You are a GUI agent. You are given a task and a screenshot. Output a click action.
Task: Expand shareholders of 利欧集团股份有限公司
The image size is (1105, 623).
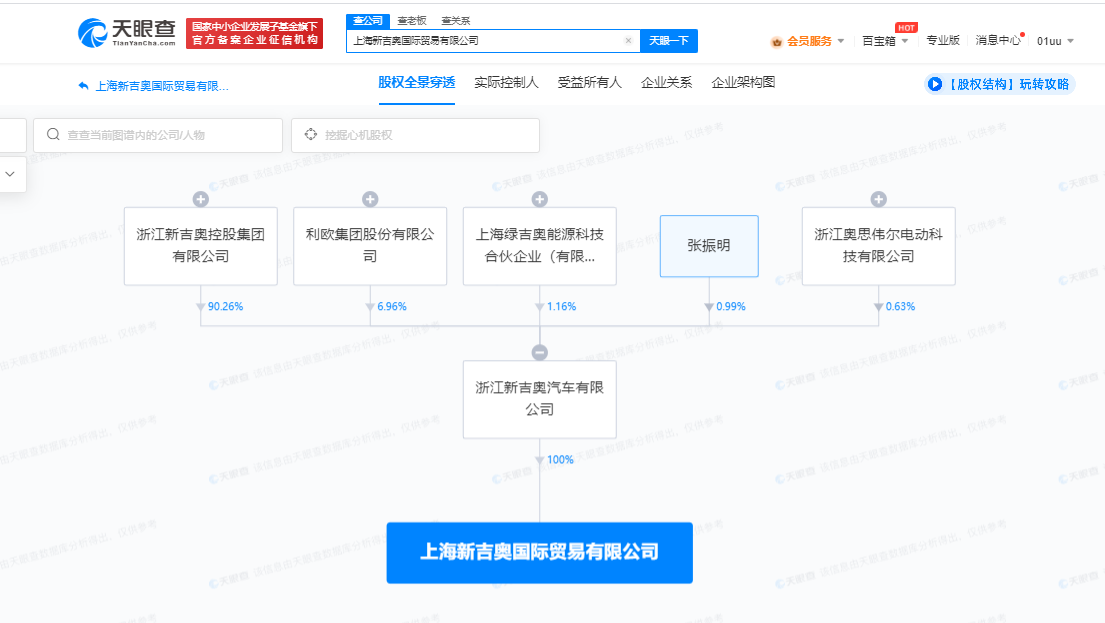370,199
